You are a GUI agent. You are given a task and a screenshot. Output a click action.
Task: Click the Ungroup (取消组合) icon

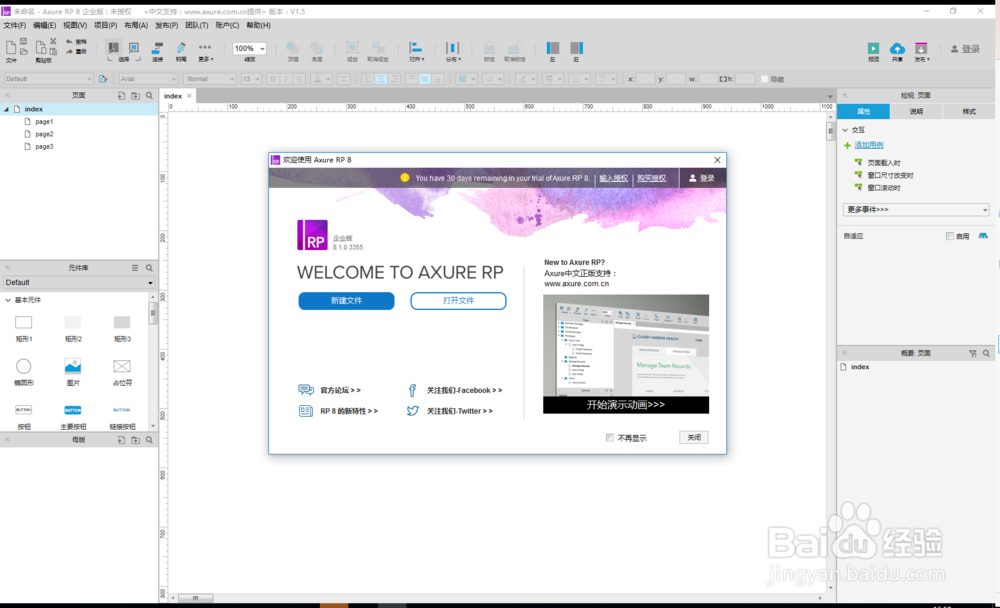tap(378, 48)
